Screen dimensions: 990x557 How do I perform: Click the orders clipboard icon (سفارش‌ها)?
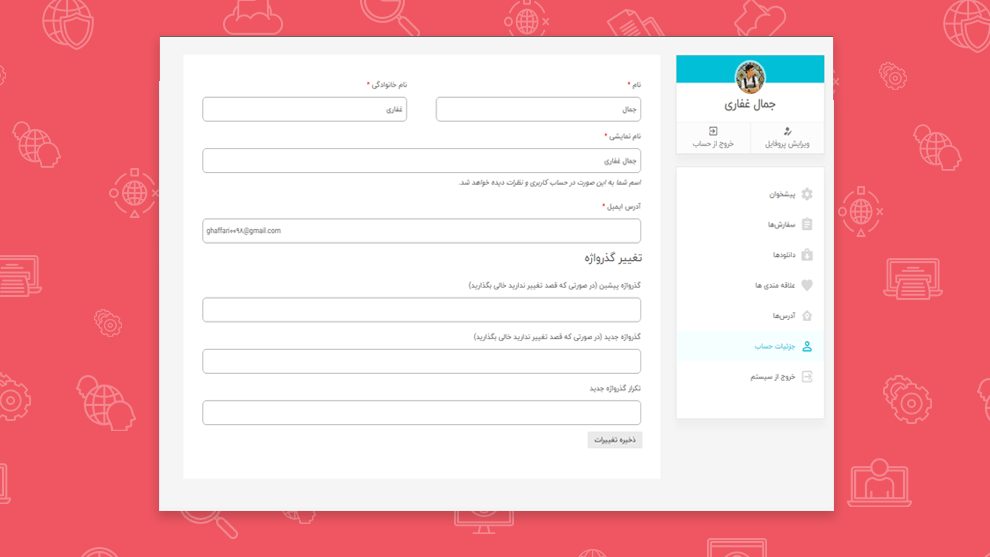pyautogui.click(x=807, y=224)
